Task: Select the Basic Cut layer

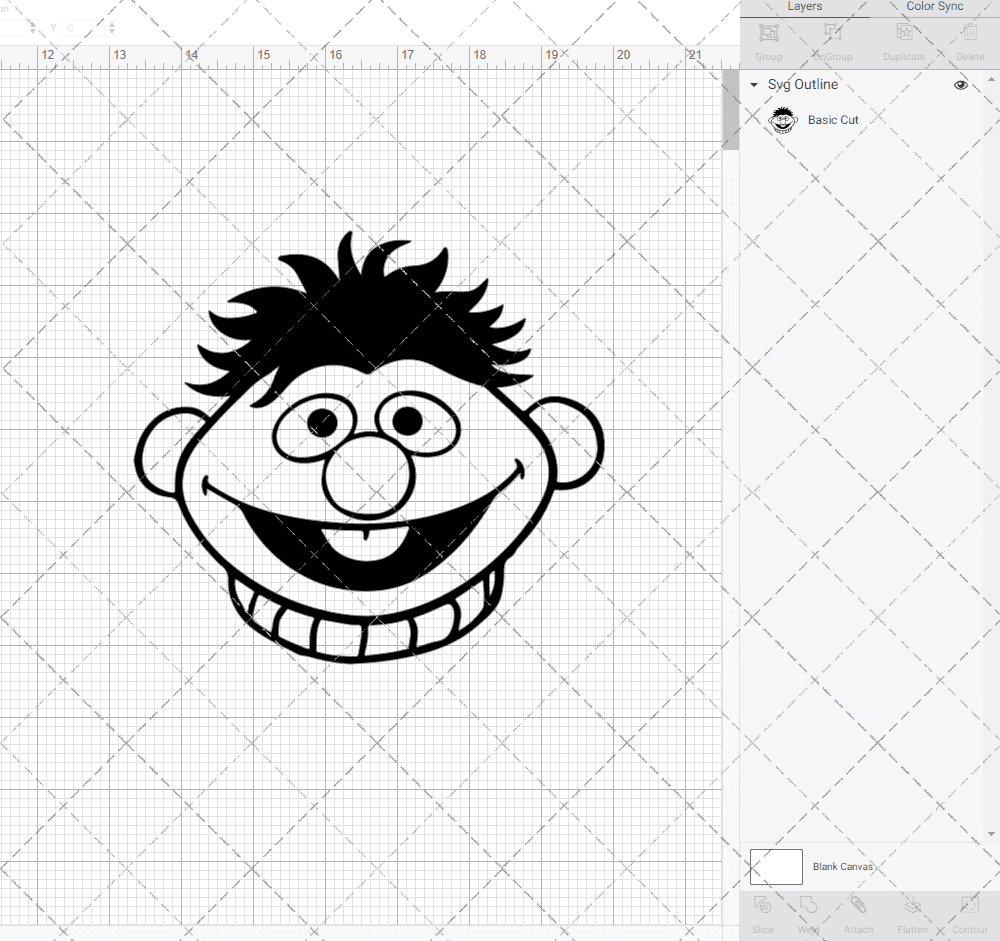Action: click(833, 119)
